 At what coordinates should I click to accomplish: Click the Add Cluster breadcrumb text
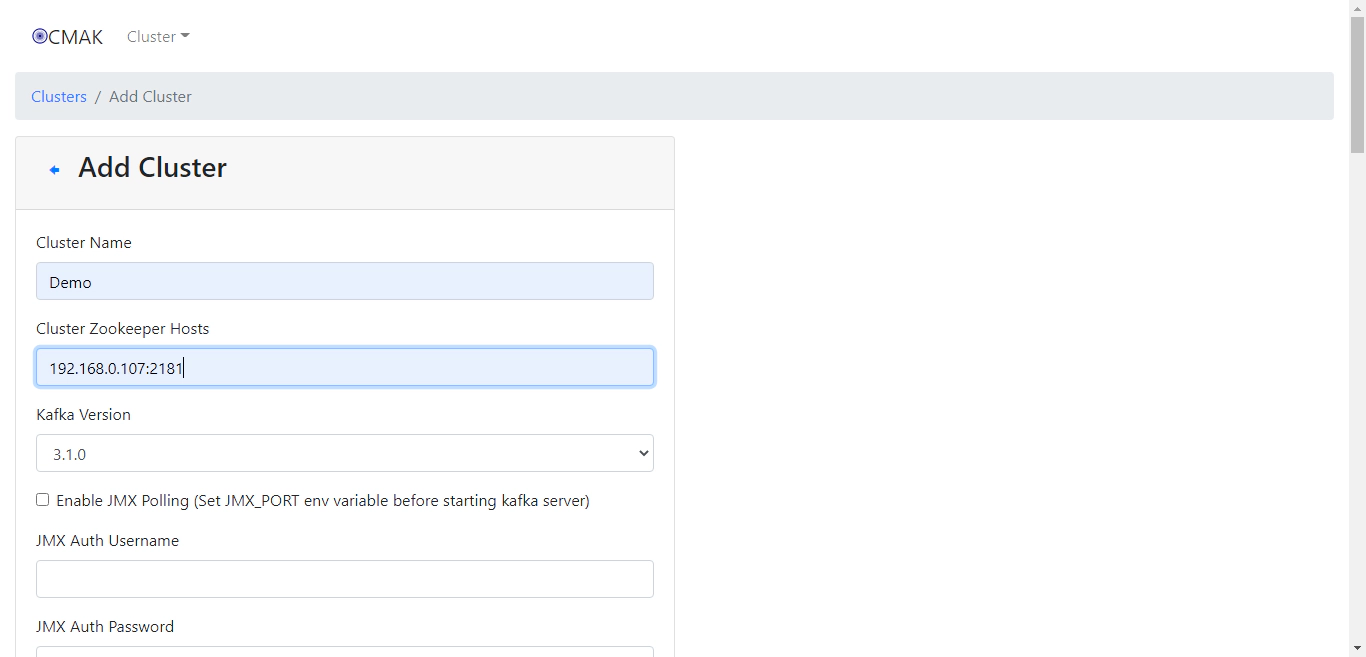(150, 97)
